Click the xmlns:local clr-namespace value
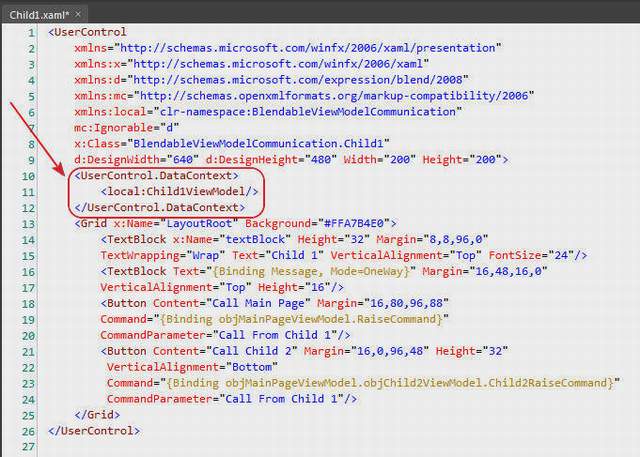Image resolution: width=640 pixels, height=457 pixels. (x=308, y=111)
